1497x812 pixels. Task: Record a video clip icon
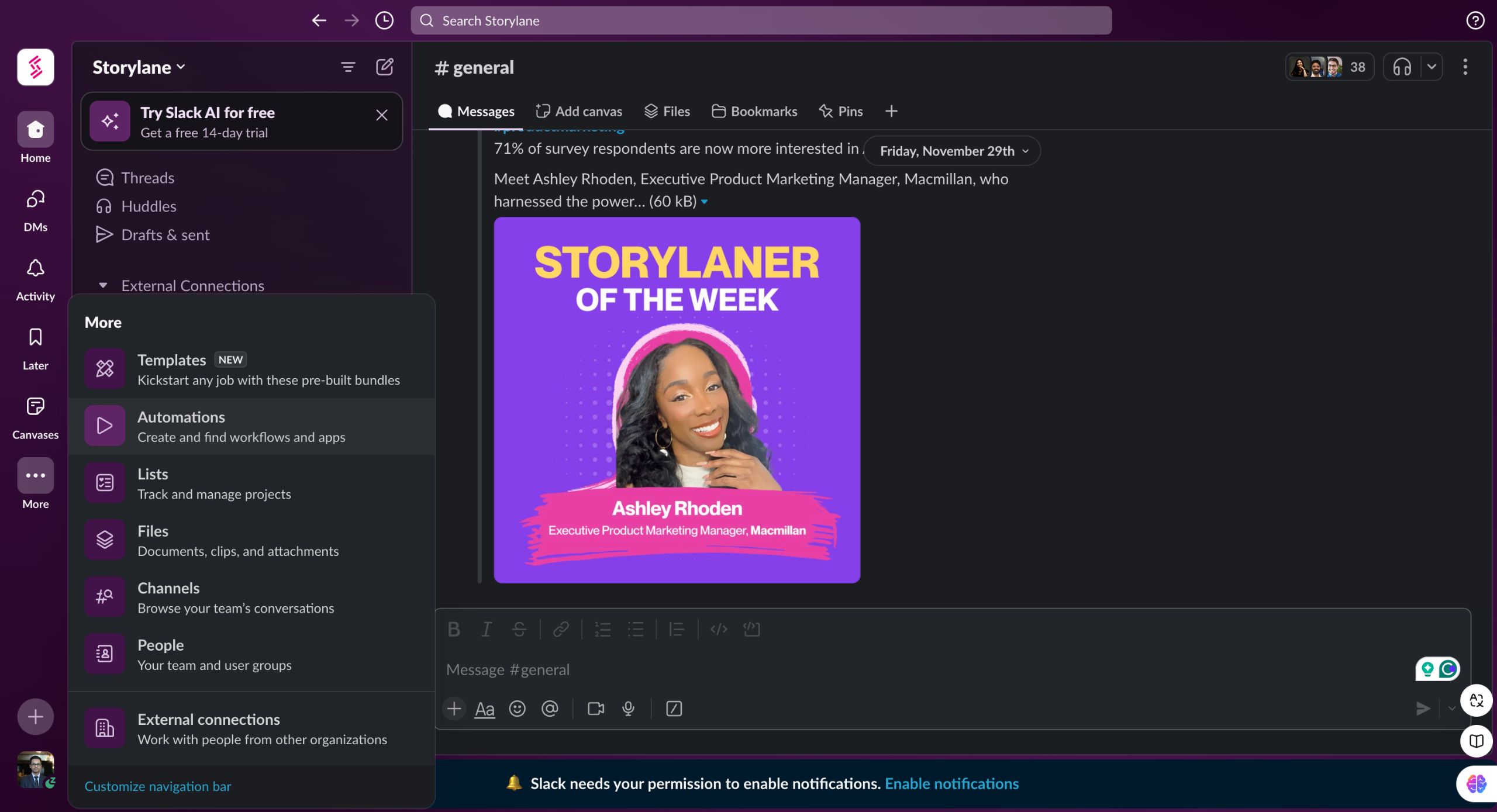click(596, 709)
